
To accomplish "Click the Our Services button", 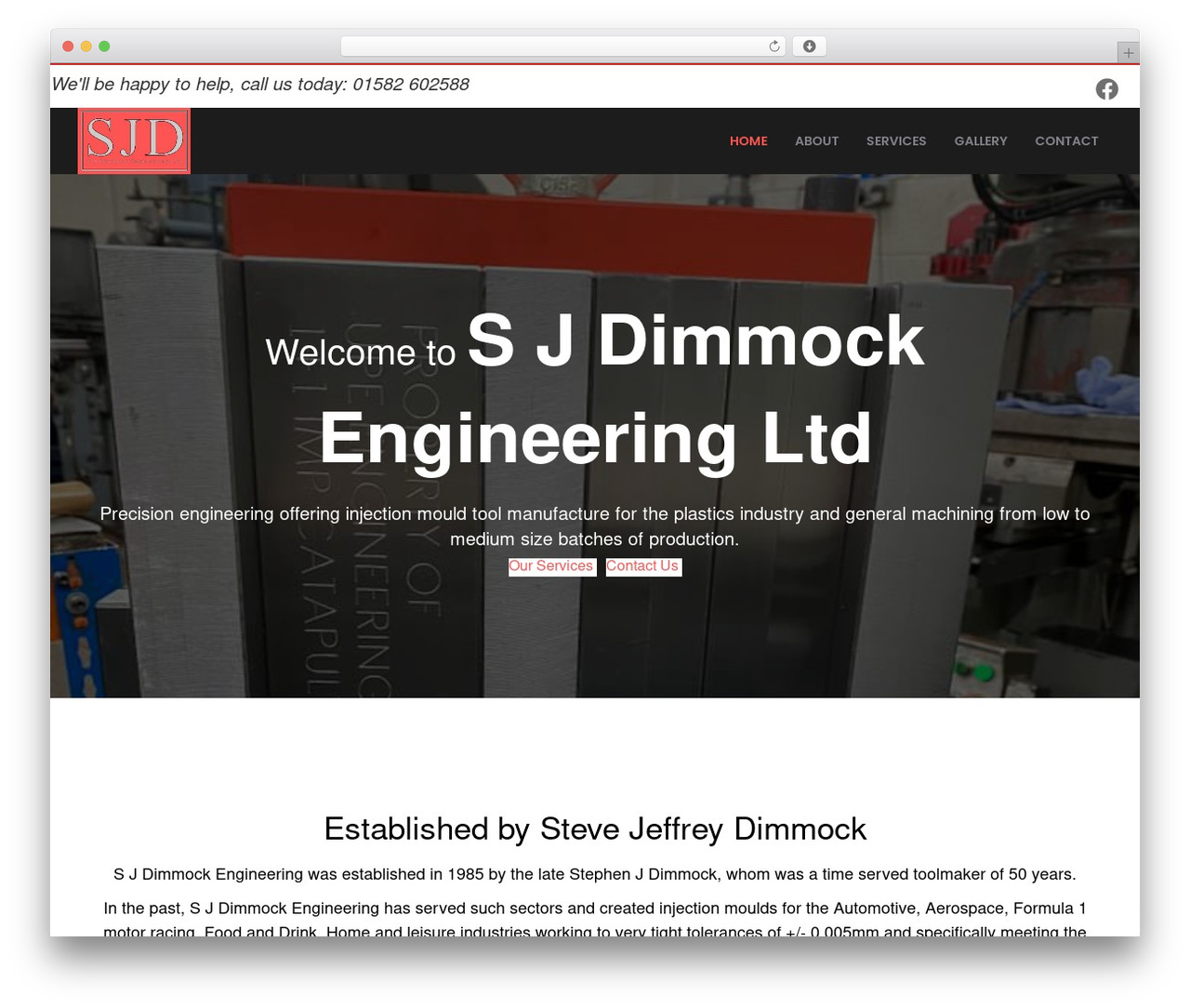I will [552, 566].
